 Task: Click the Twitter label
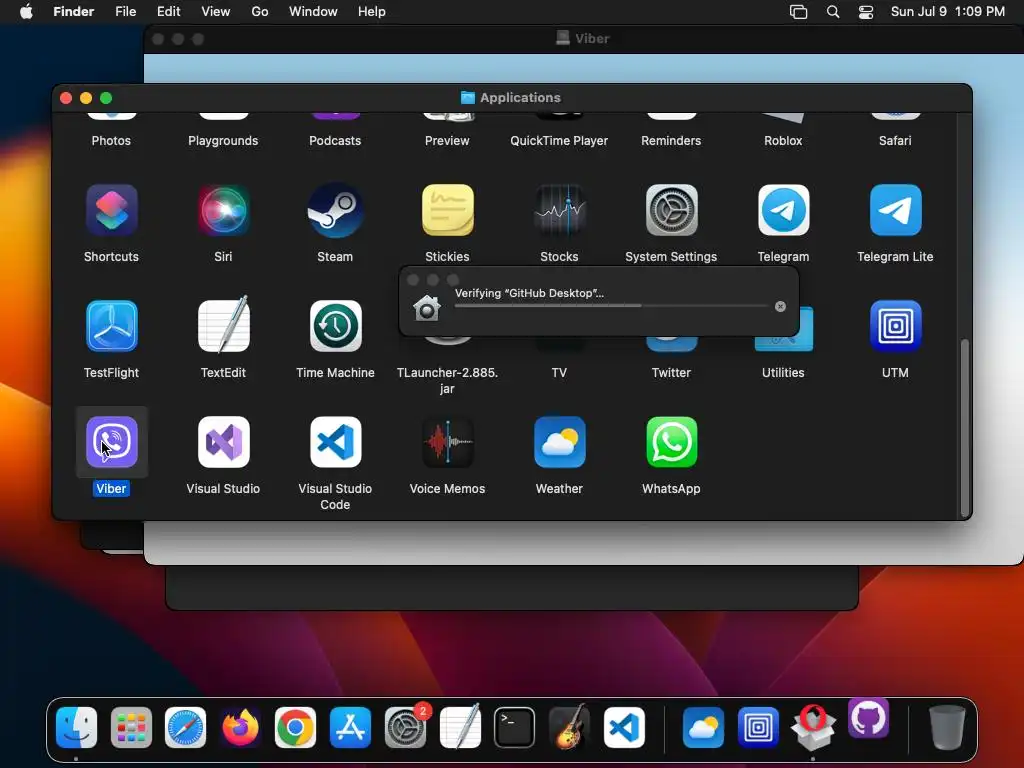click(671, 372)
